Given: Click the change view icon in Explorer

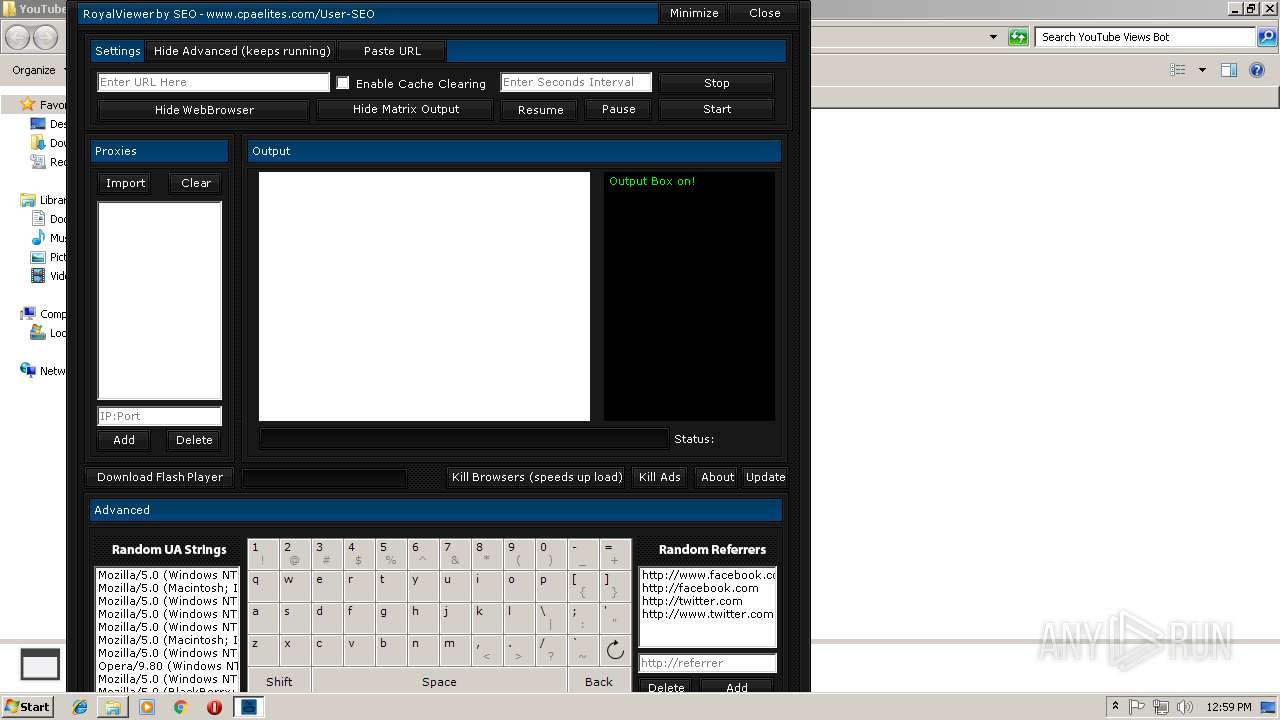Looking at the screenshot, I should tap(1178, 70).
